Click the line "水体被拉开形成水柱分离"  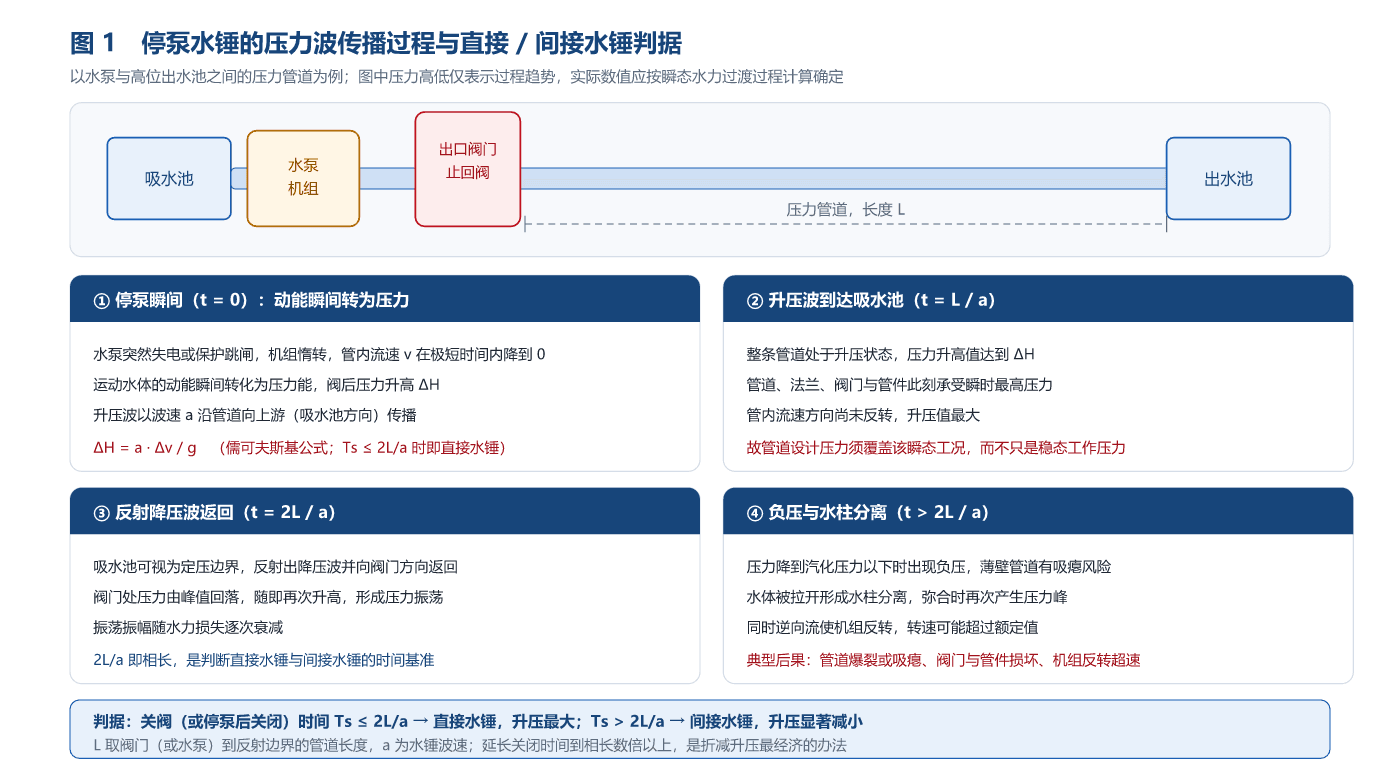907,597
